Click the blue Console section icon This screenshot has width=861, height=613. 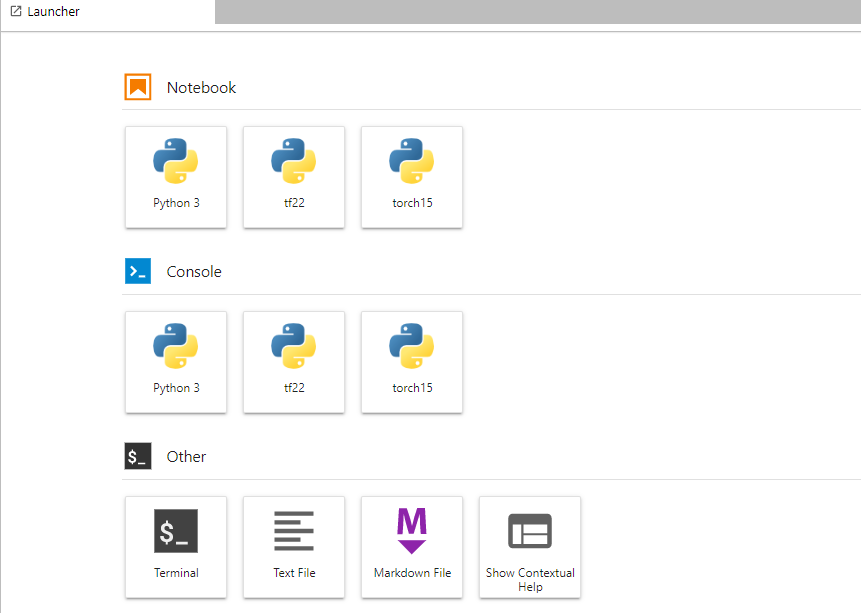tap(138, 271)
